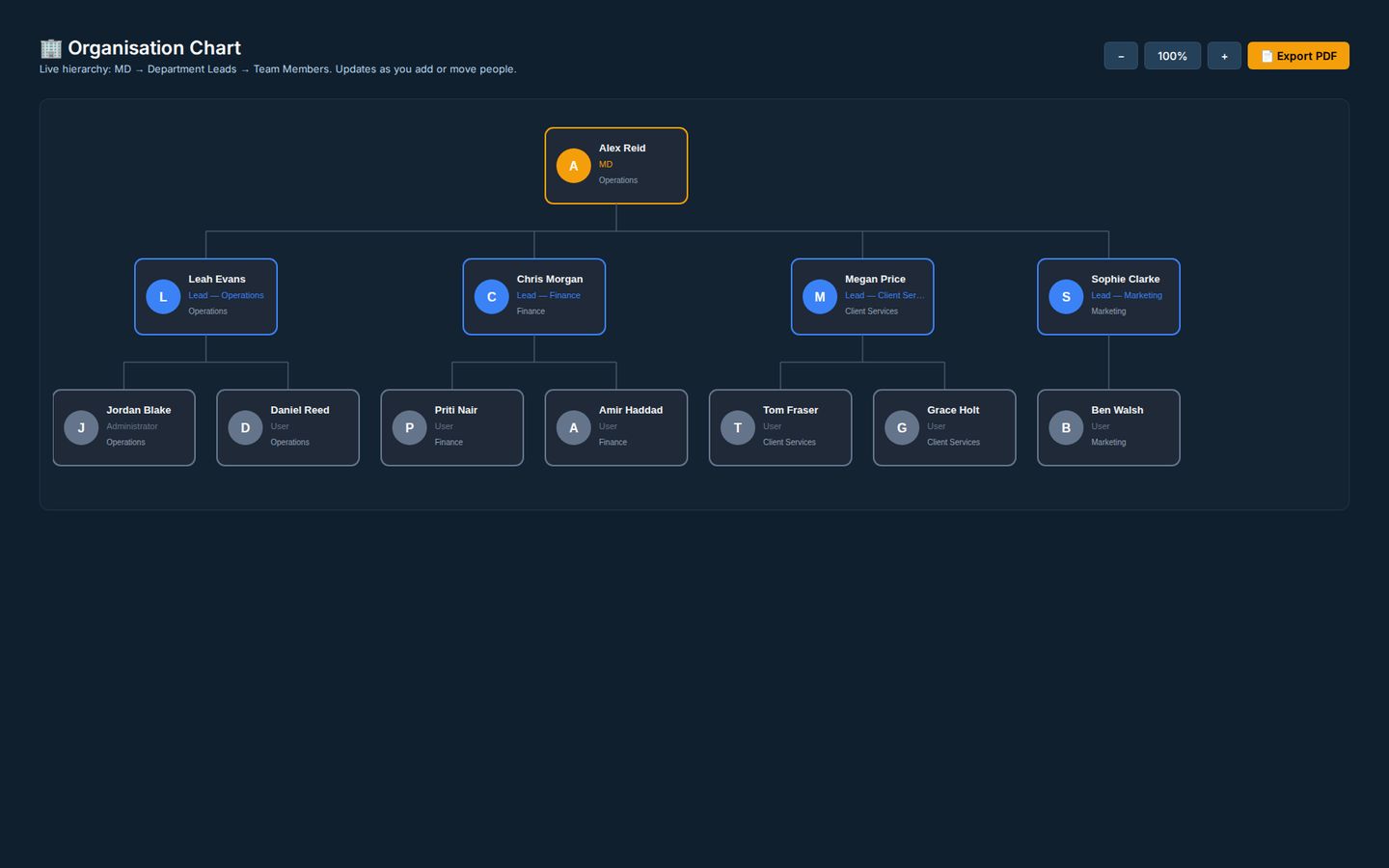Click the name Megan Price

[x=875, y=280]
